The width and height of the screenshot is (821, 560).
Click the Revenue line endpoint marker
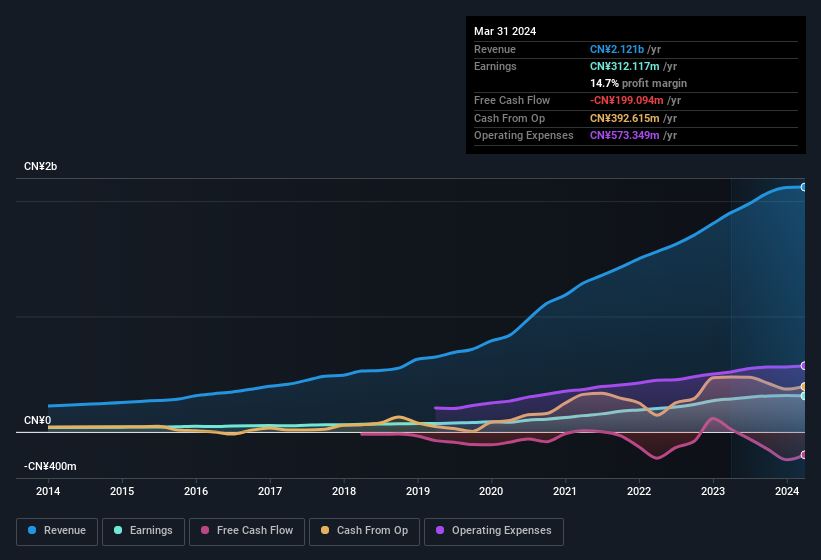[803, 187]
